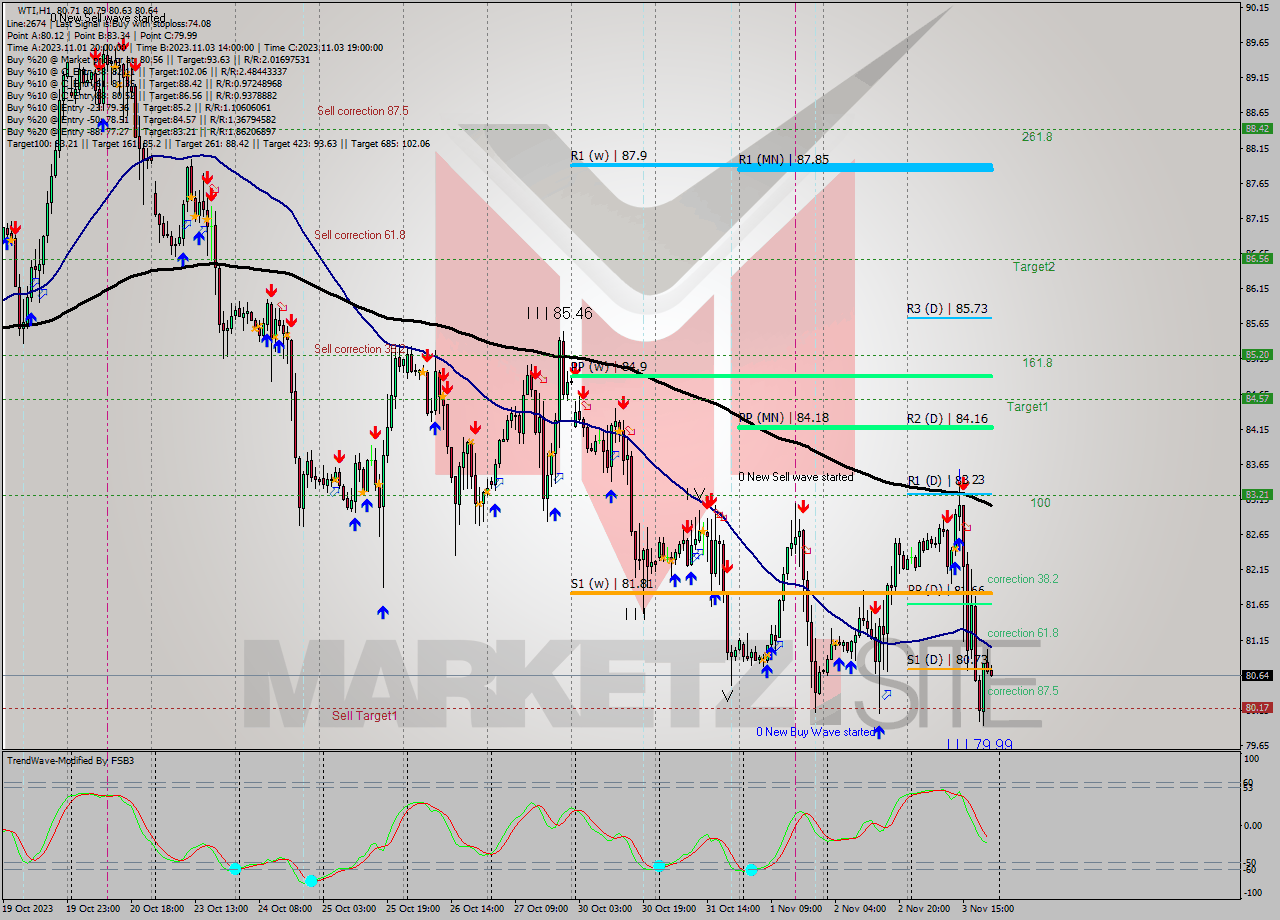Click the '25 Oct 19:00' time axis label
Screen dimensions: 1280x920
coord(415,909)
